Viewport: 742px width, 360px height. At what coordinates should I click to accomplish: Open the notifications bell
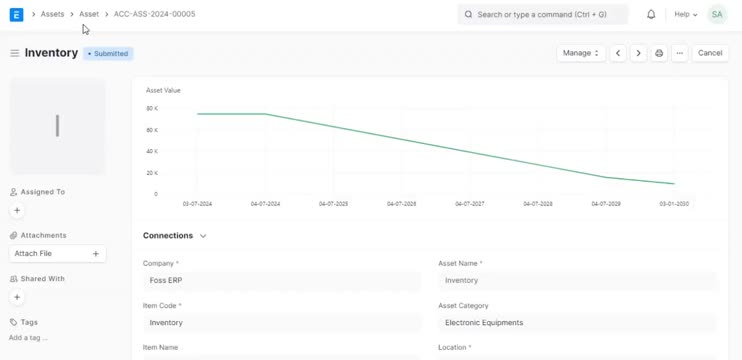pyautogui.click(x=651, y=15)
